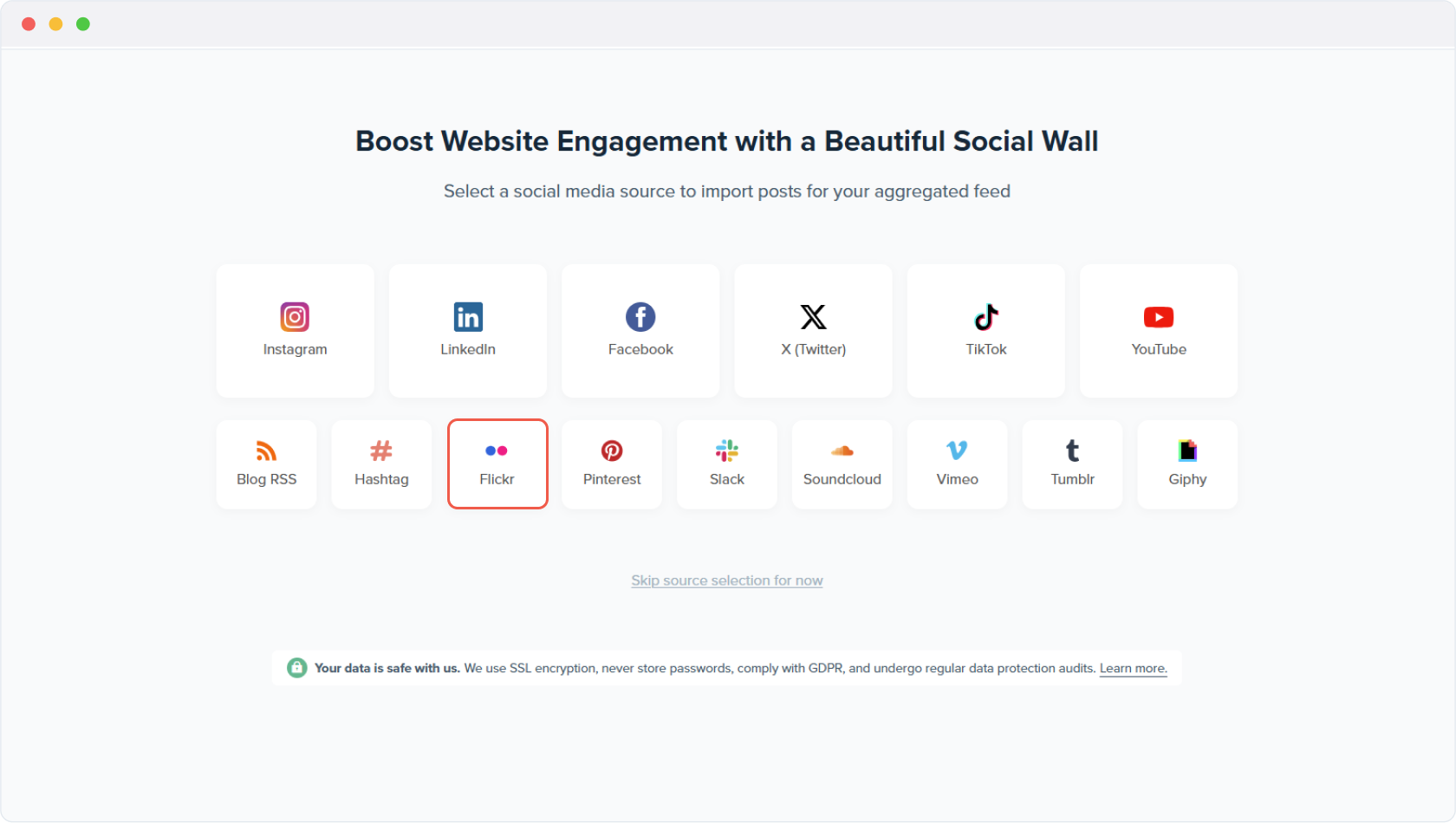Open the 'Learn more' data protection link
This screenshot has height=823, width=1456.
coord(1133,668)
